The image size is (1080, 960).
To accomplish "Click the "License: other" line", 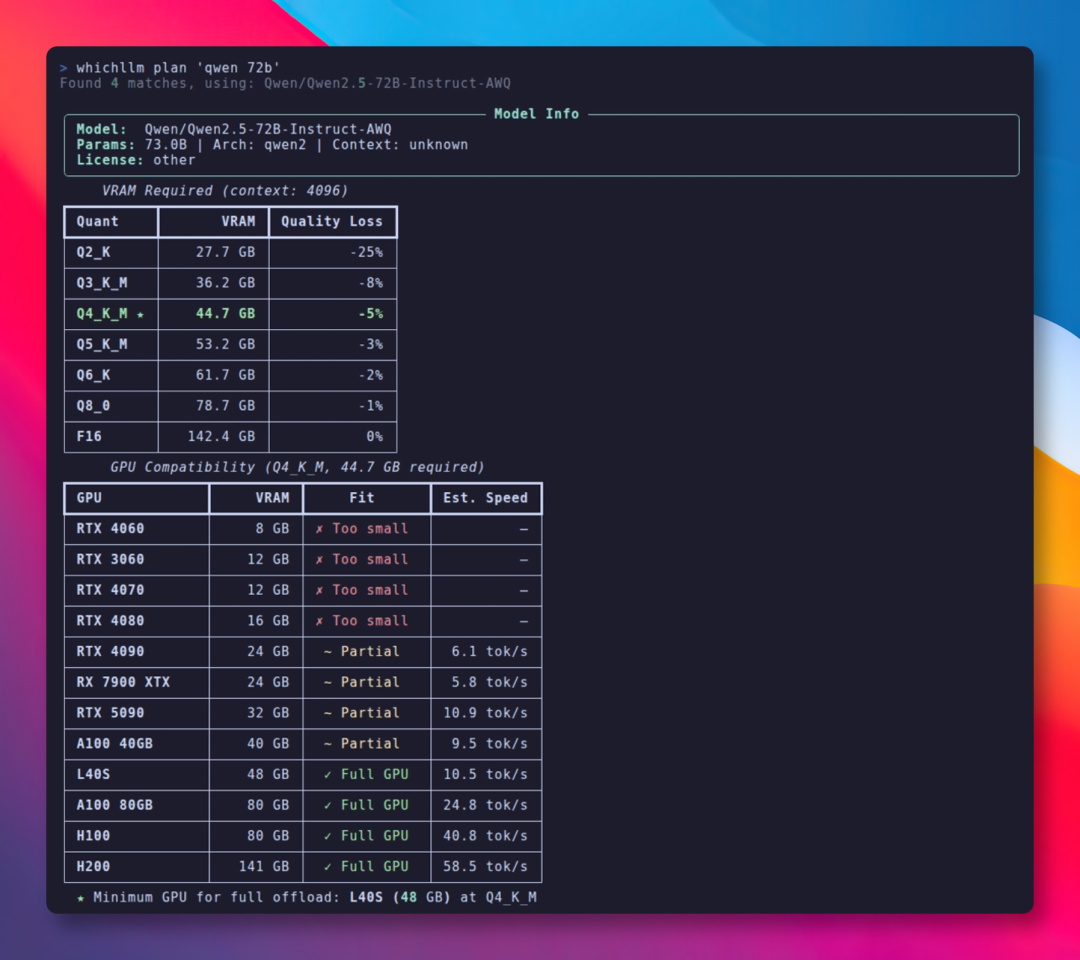I will [136, 160].
